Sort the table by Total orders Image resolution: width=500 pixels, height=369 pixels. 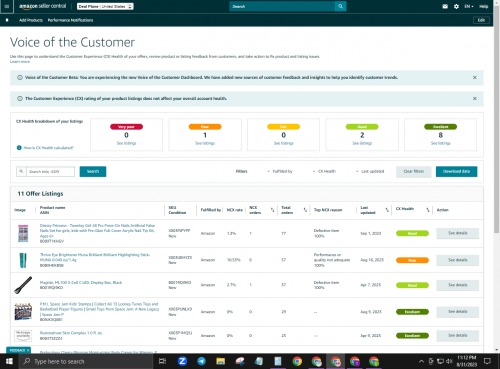pyautogui.click(x=305, y=210)
